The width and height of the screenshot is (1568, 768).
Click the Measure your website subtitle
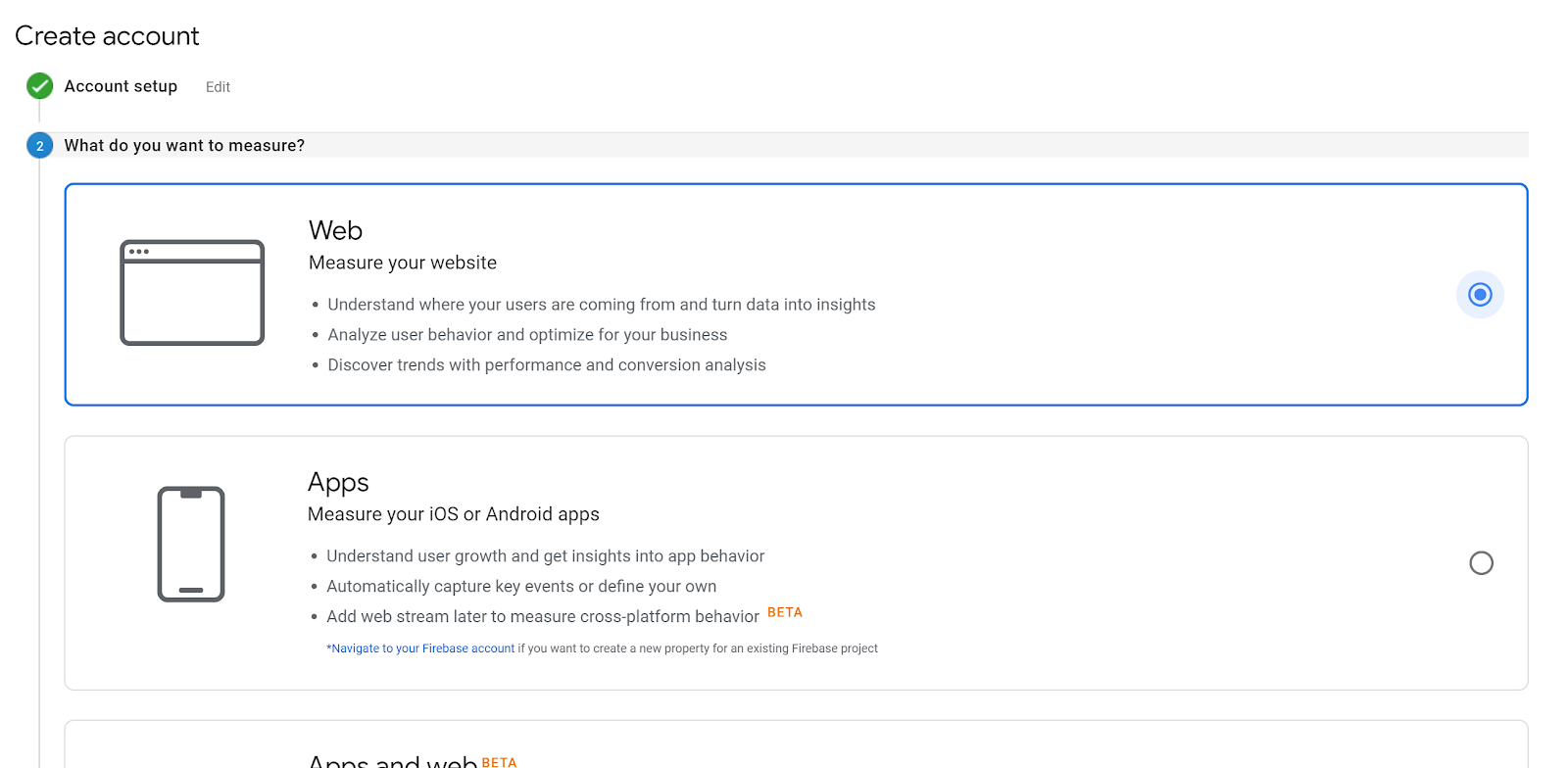402,263
